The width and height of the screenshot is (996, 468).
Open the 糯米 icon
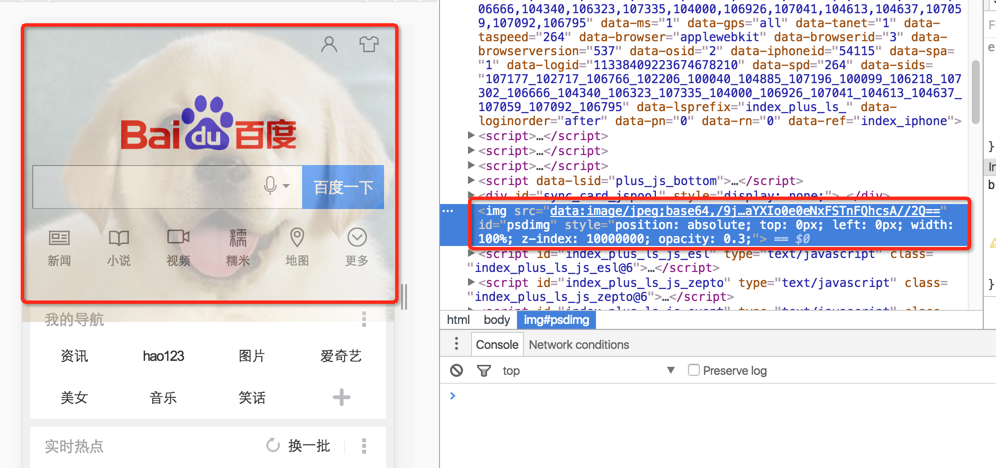(238, 238)
